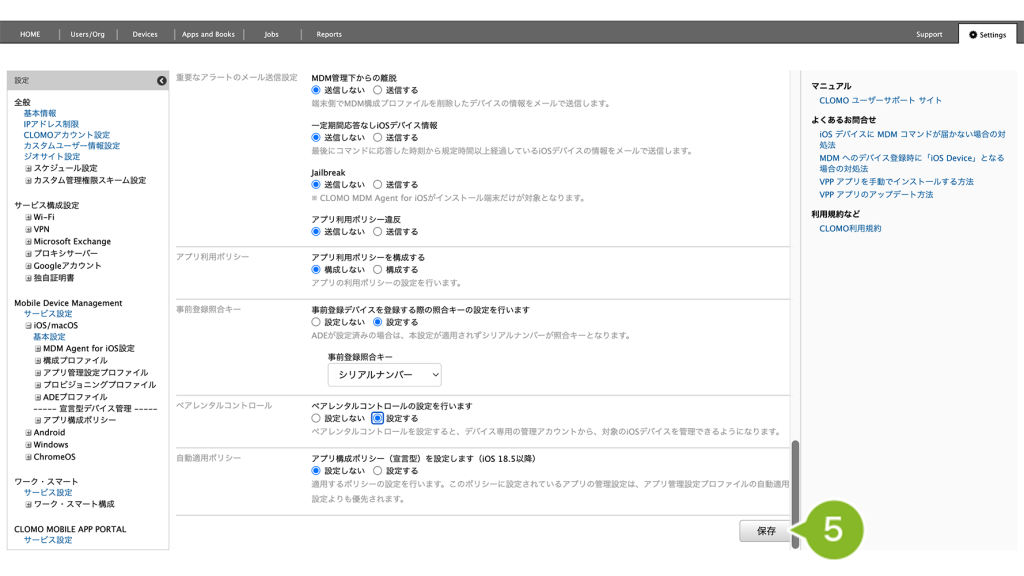Open the Reports menu tab
This screenshot has height=576, width=1024.
pyautogui.click(x=329, y=34)
